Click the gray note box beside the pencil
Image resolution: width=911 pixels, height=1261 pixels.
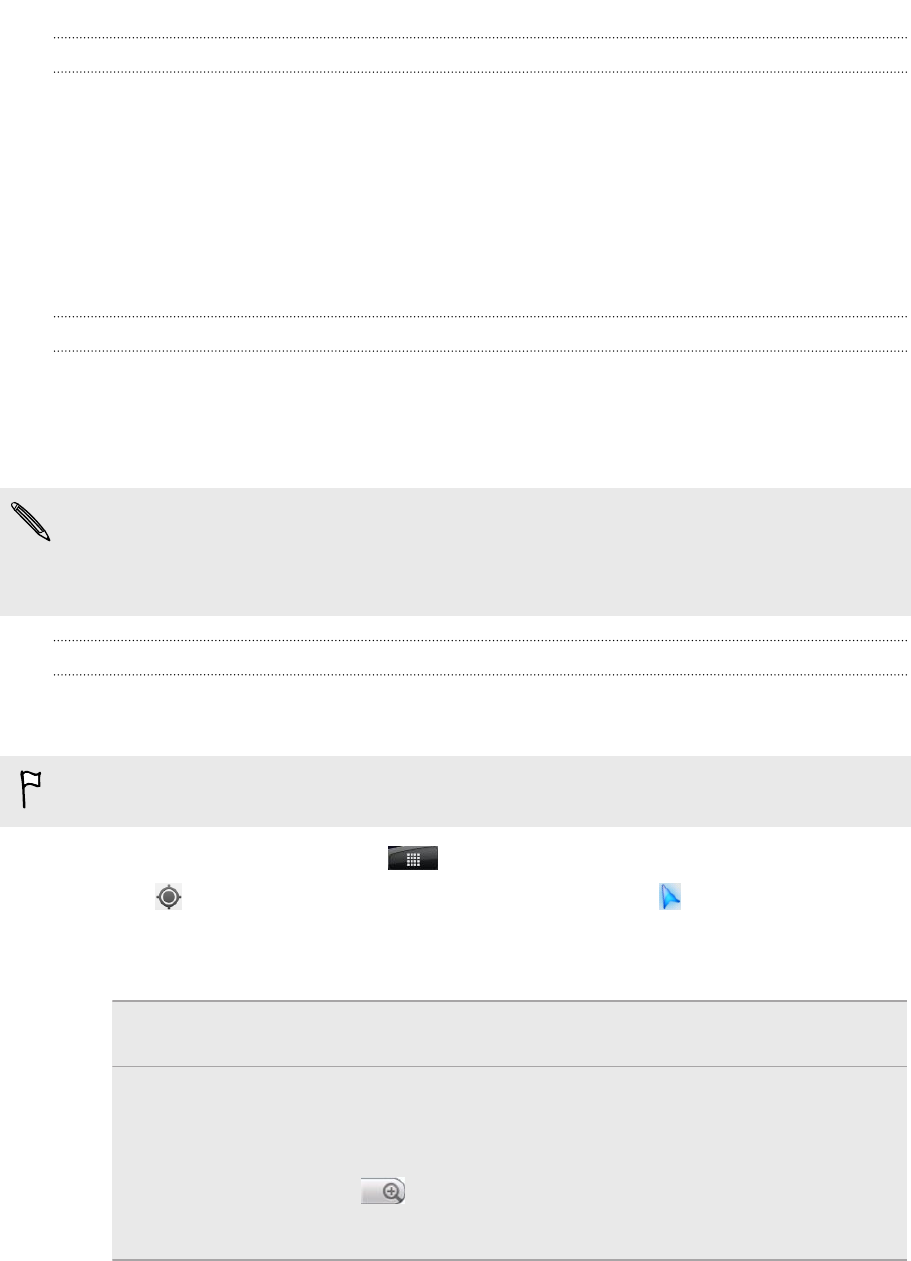click(455, 552)
